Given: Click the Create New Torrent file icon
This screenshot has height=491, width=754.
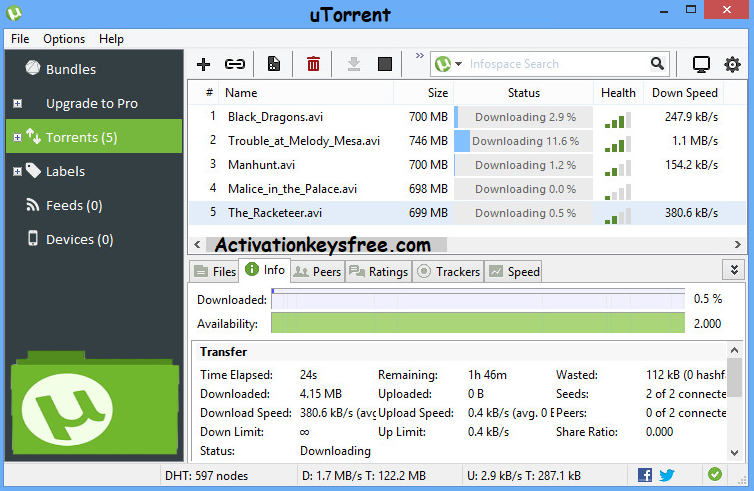Looking at the screenshot, I should (x=274, y=64).
